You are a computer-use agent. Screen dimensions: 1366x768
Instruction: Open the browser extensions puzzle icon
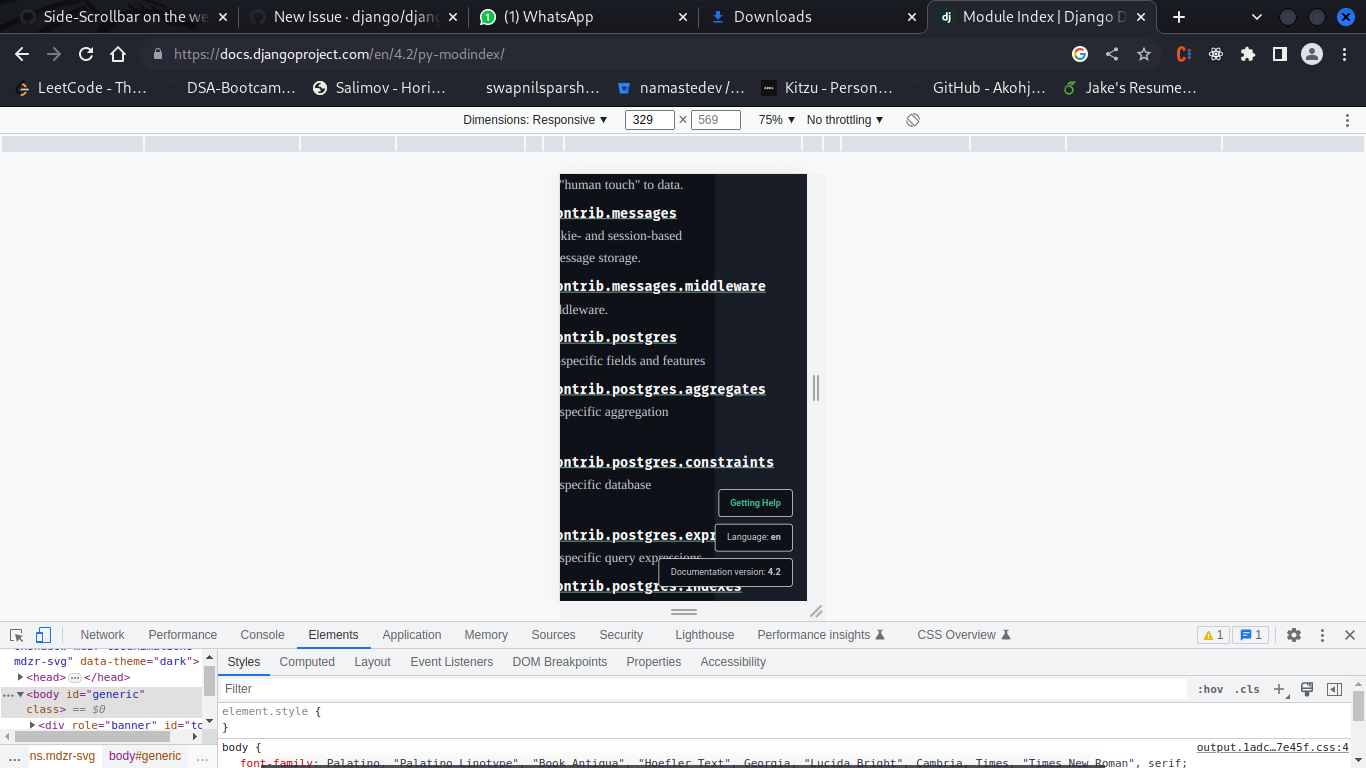(x=1248, y=54)
